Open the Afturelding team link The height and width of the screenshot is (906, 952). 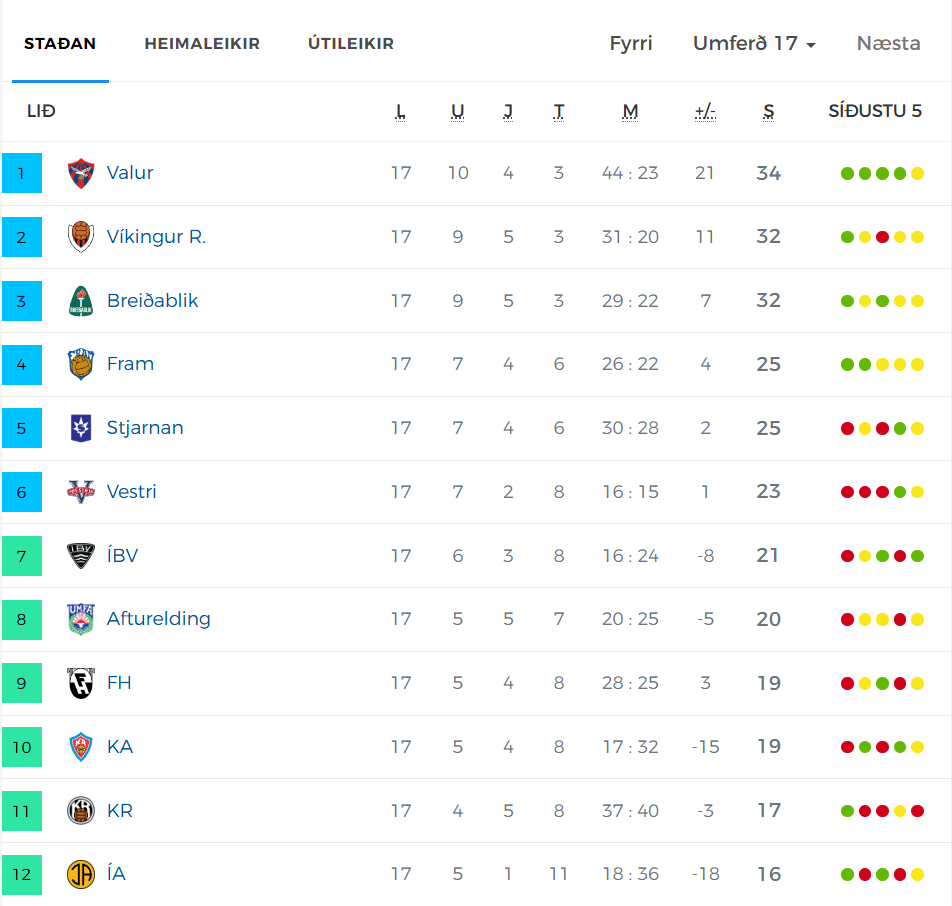[158, 619]
